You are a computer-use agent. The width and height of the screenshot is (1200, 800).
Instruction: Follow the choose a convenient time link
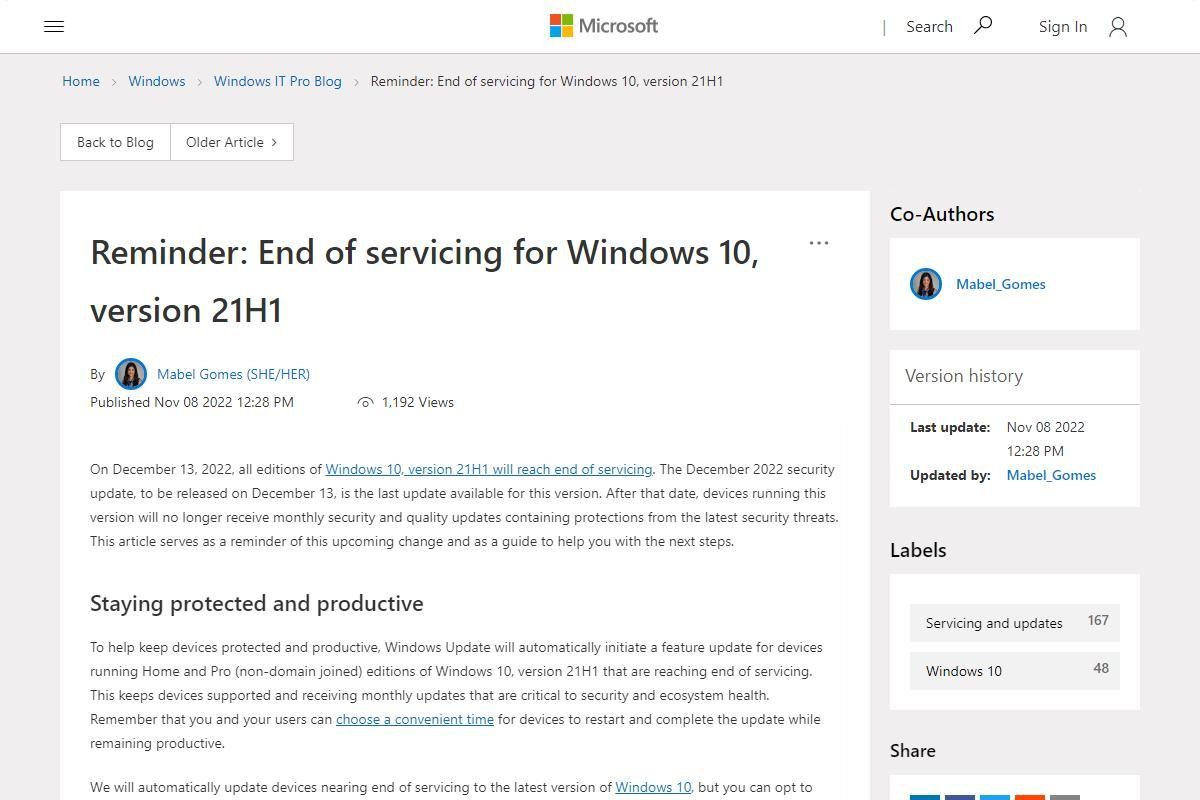point(415,719)
